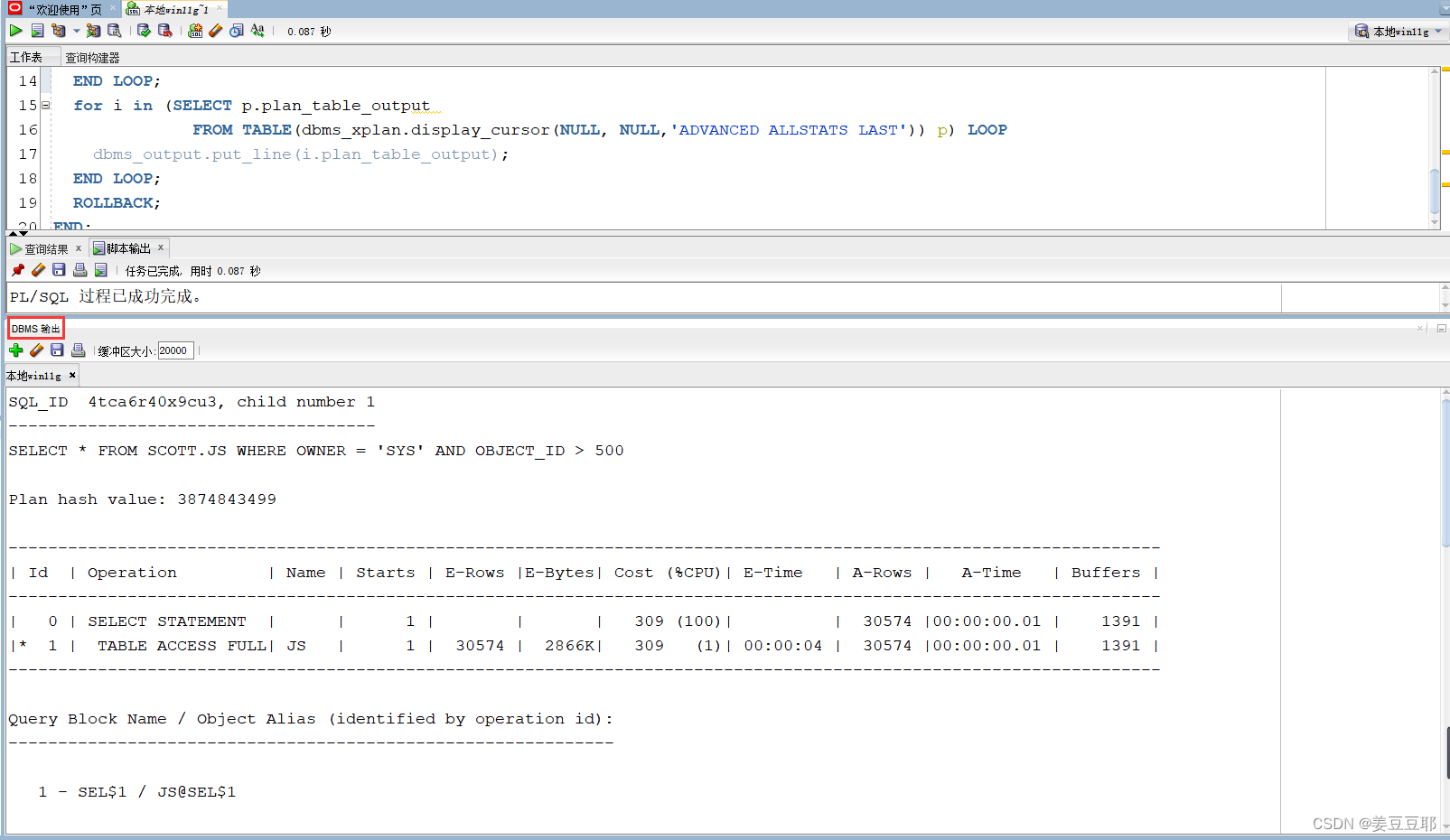Save the DBMS output using the disk icon
Image resolution: width=1450 pixels, height=840 pixels.
click(x=57, y=350)
